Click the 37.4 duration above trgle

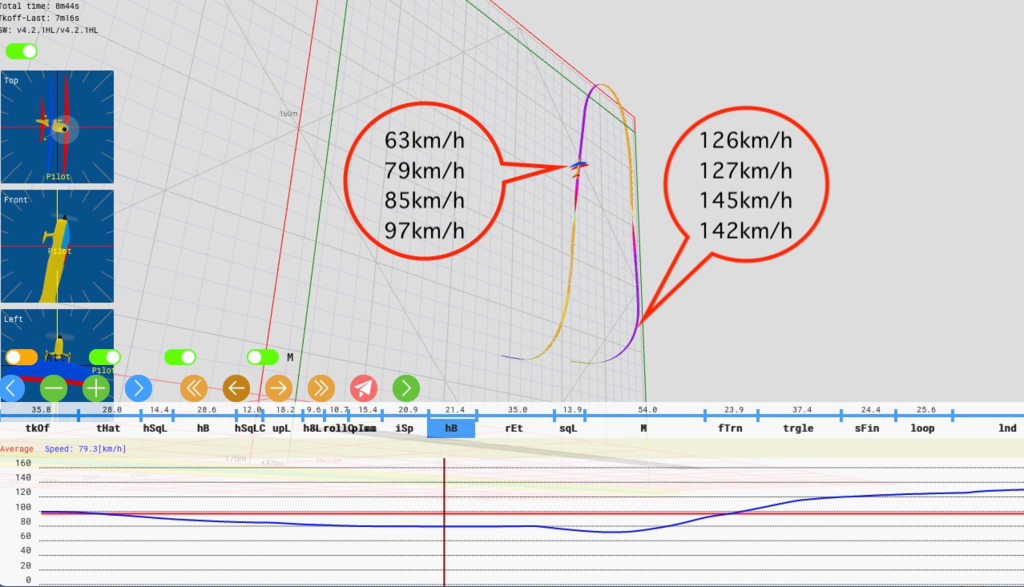(x=802, y=409)
